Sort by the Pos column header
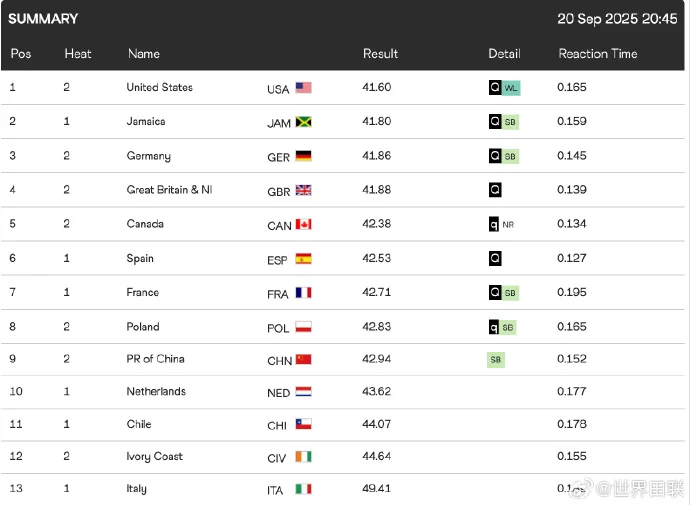The width and height of the screenshot is (690, 505). tap(21, 54)
